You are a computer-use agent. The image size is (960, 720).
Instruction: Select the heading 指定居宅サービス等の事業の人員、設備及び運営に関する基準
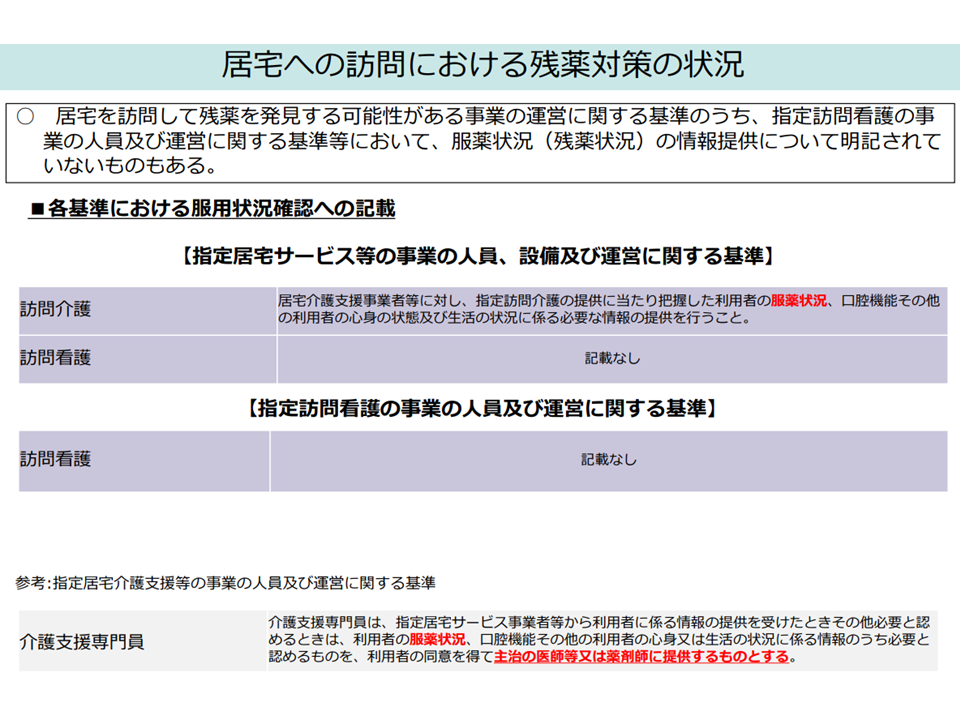coord(477,256)
